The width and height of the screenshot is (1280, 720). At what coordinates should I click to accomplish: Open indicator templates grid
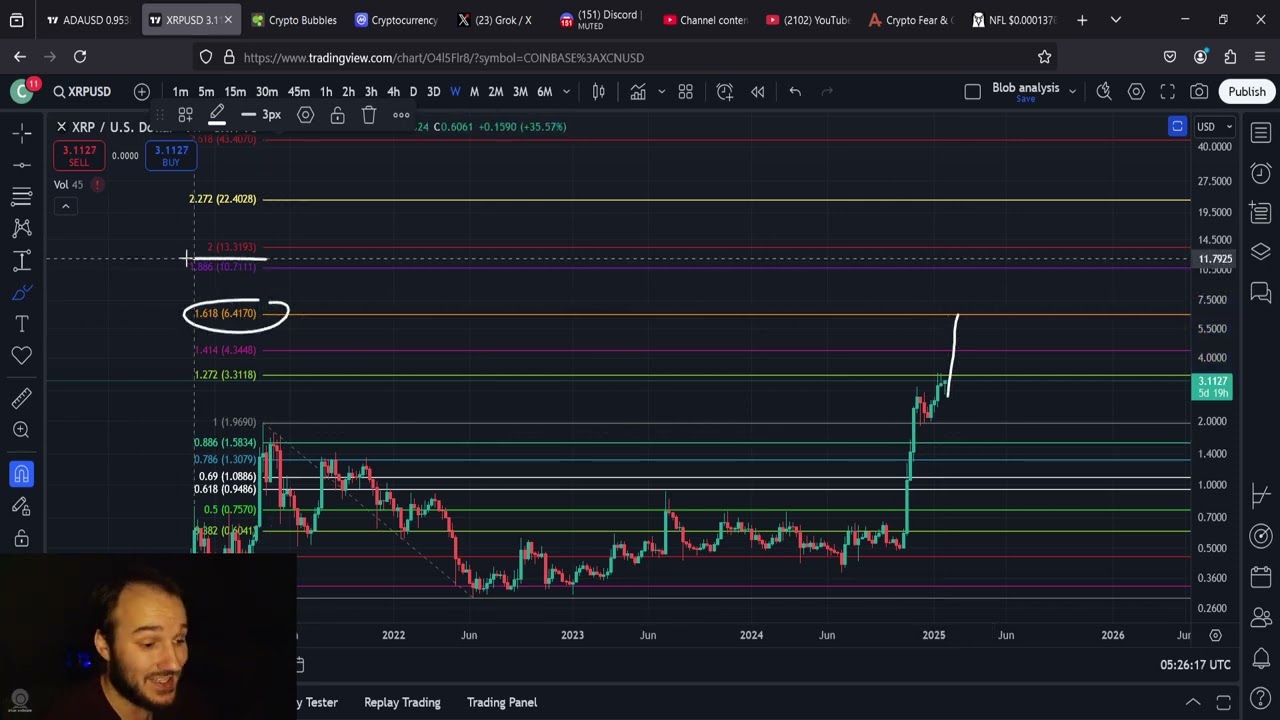tap(686, 92)
